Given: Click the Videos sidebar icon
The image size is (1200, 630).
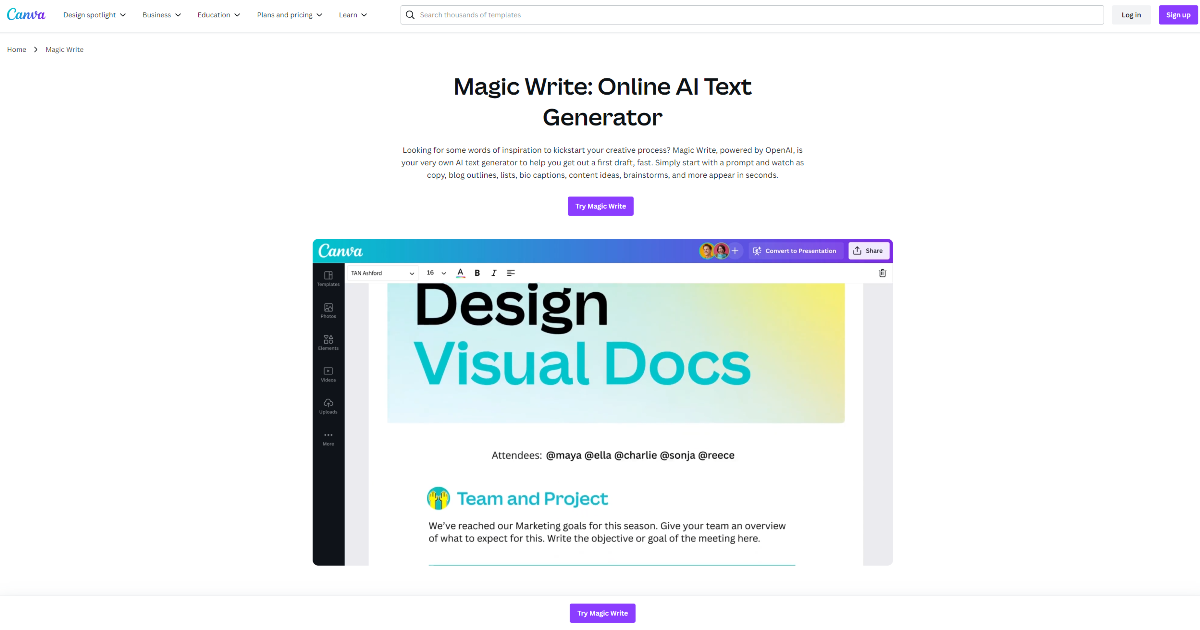Looking at the screenshot, I should (x=328, y=371).
